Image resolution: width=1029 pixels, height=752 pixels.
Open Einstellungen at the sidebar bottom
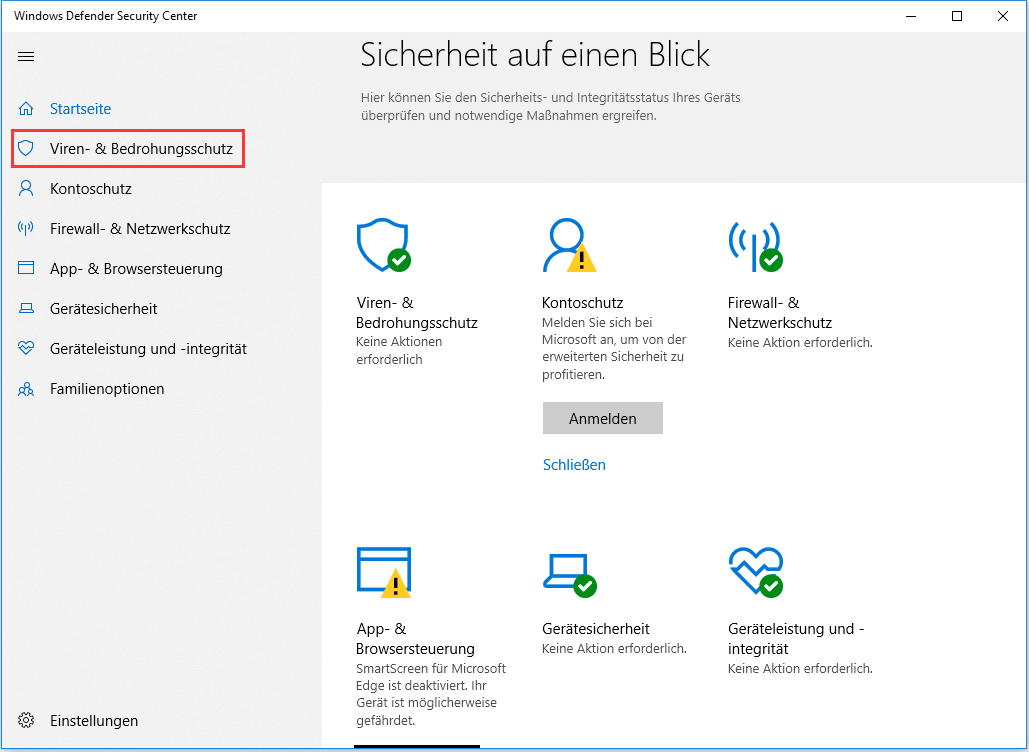tap(94, 721)
